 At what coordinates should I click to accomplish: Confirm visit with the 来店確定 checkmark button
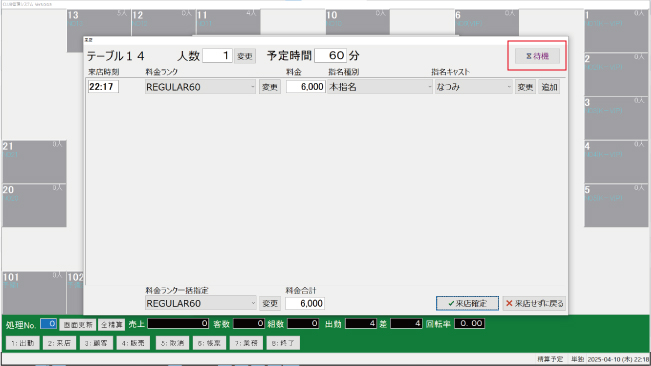[x=467, y=303]
